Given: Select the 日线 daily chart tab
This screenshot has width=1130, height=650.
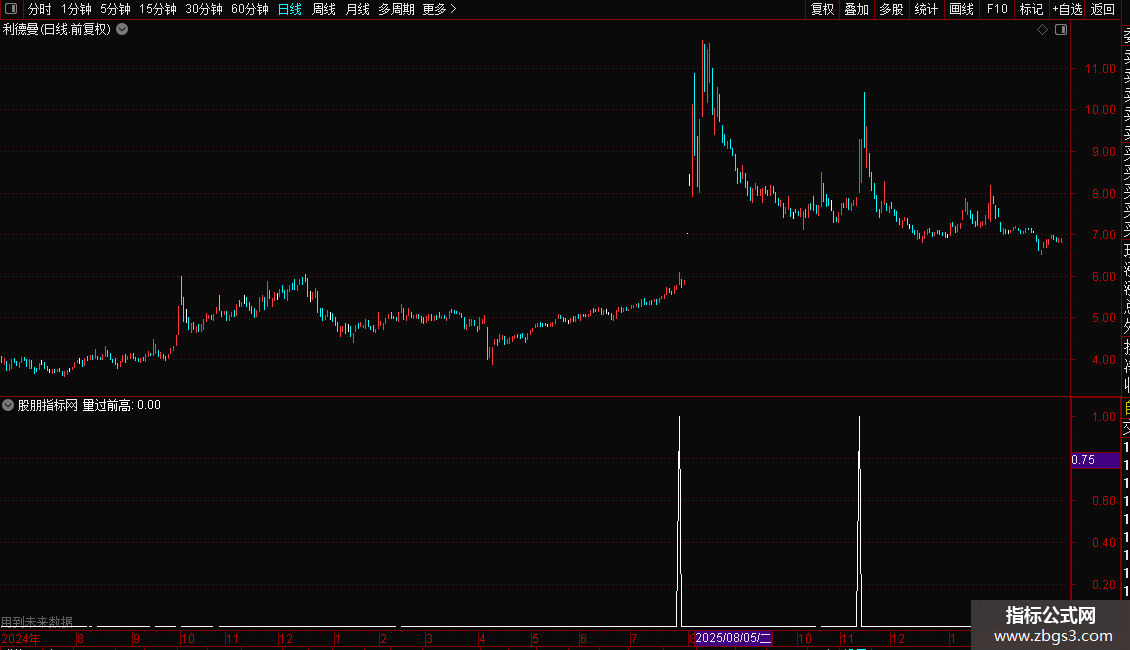Looking at the screenshot, I should pyautogui.click(x=290, y=9).
